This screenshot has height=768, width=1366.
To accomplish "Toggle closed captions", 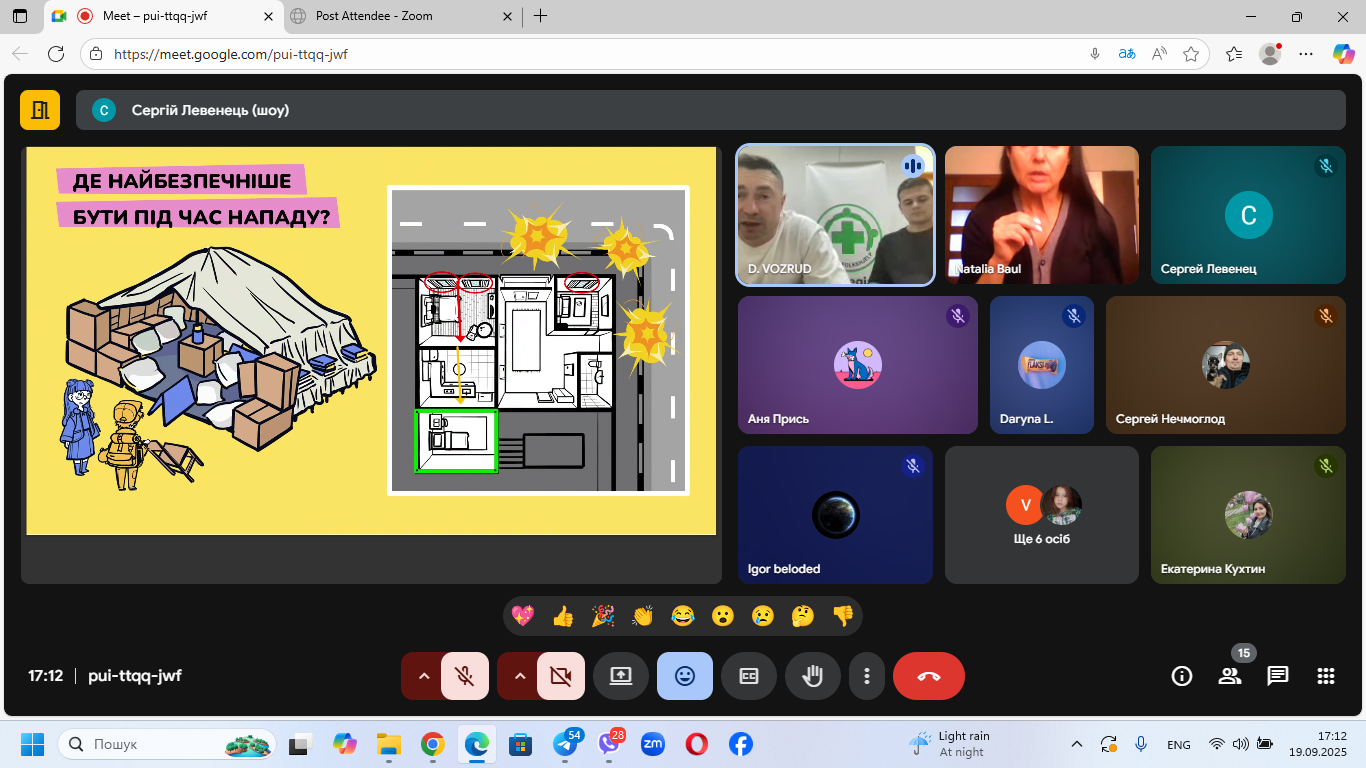I will tap(748, 676).
